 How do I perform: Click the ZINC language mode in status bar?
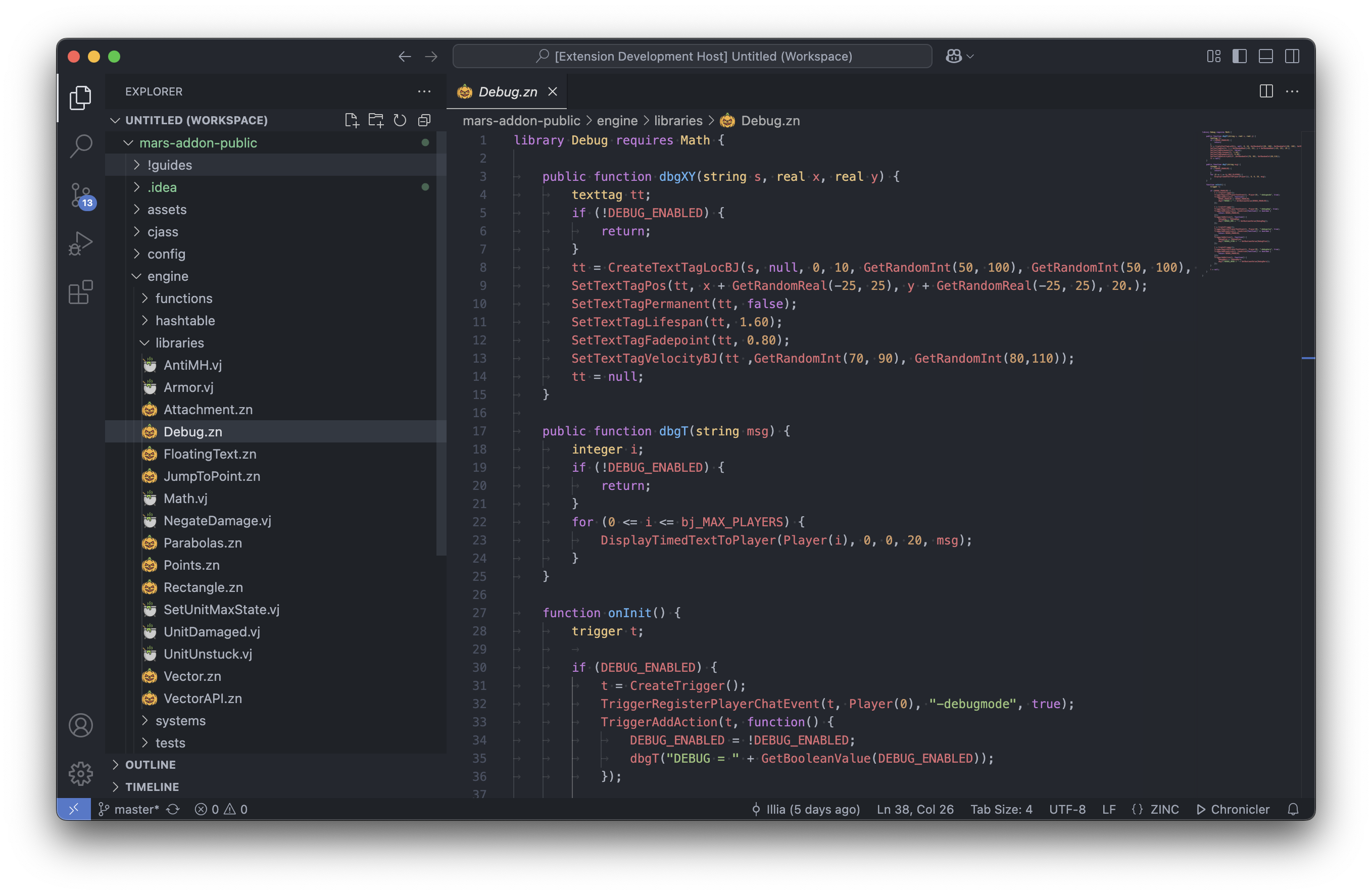pos(1164,809)
